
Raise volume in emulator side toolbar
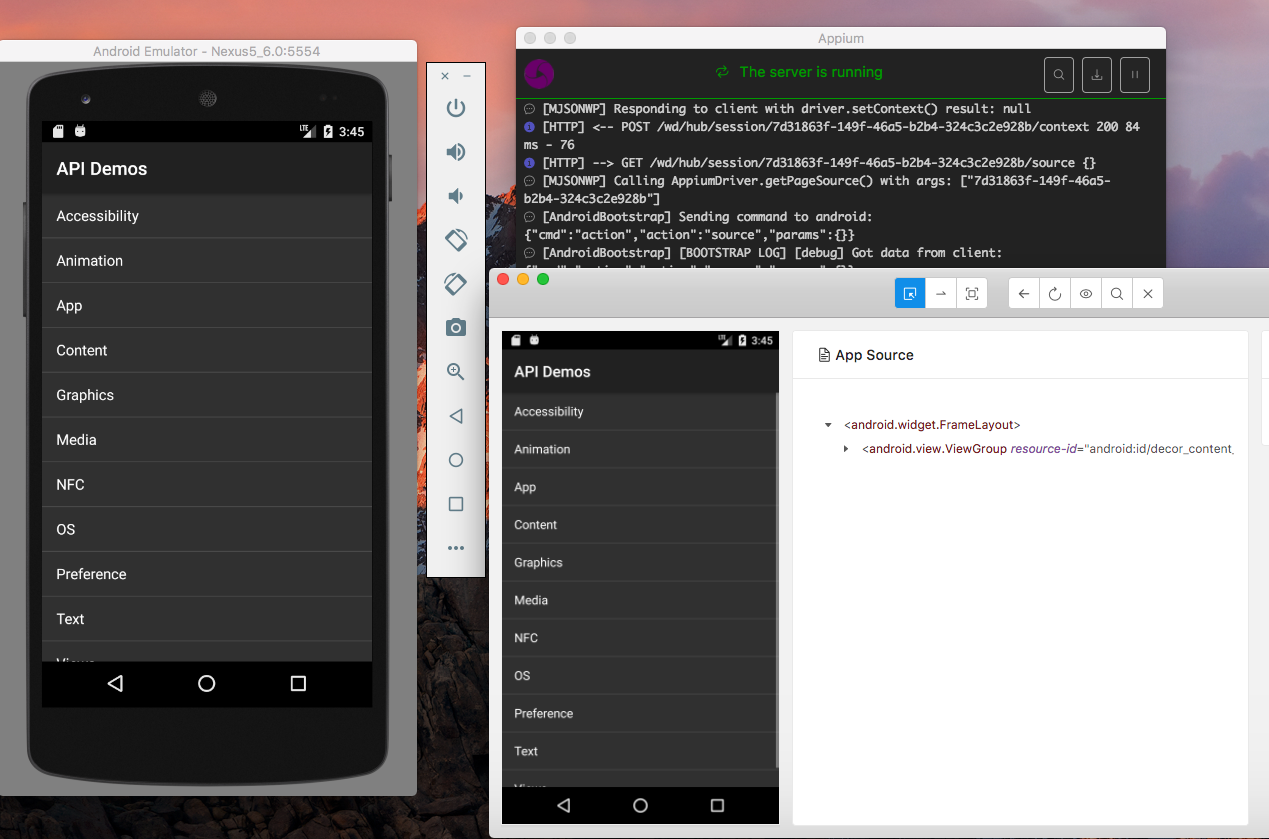pos(456,152)
